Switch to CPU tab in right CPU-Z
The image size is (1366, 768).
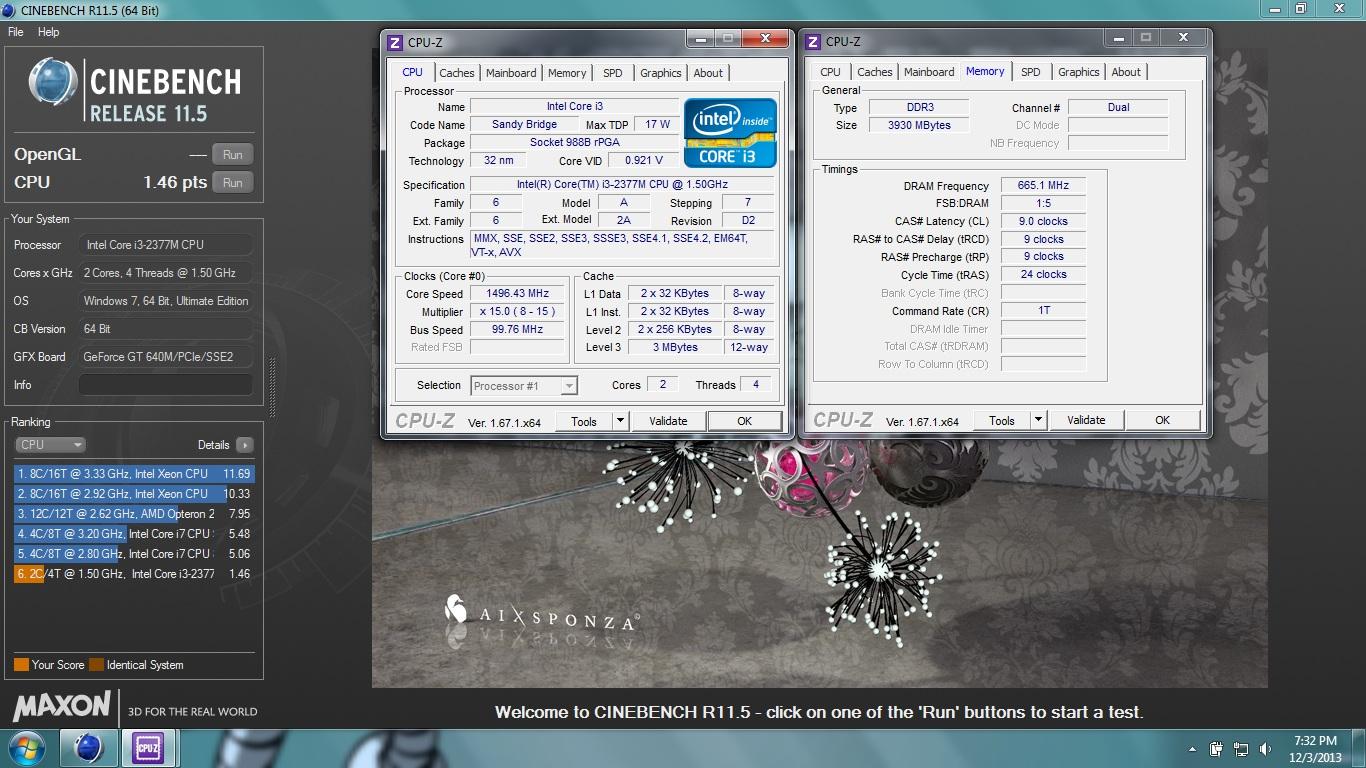pyautogui.click(x=830, y=72)
